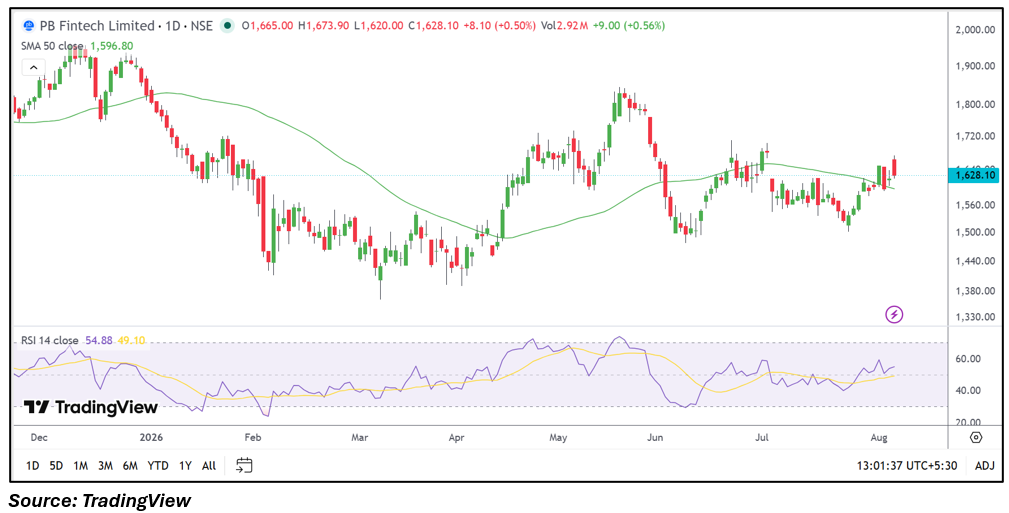Select the All time range
The width and height of the screenshot is (1009, 513).
208,465
